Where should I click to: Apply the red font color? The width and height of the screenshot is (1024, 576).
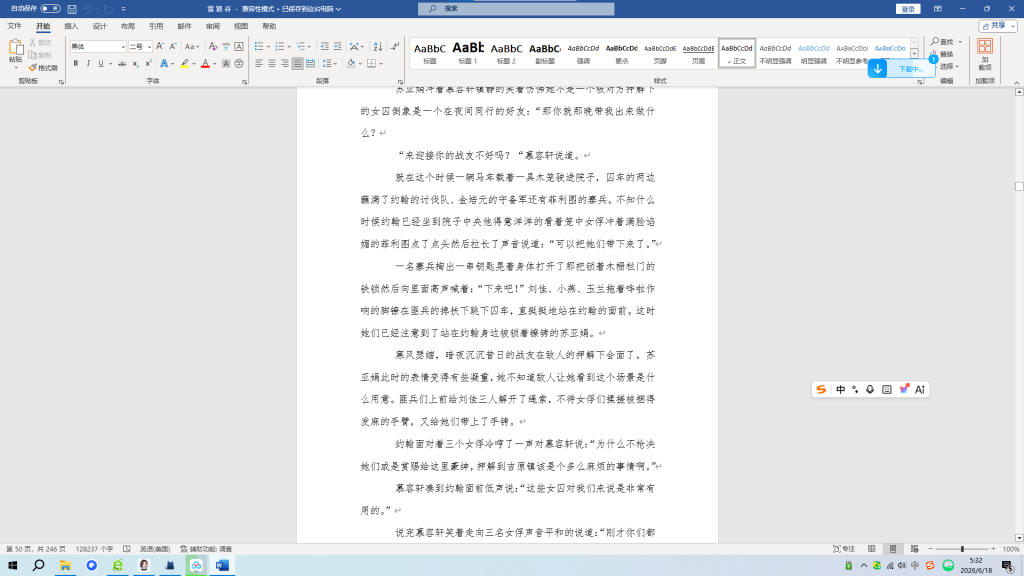[205, 63]
